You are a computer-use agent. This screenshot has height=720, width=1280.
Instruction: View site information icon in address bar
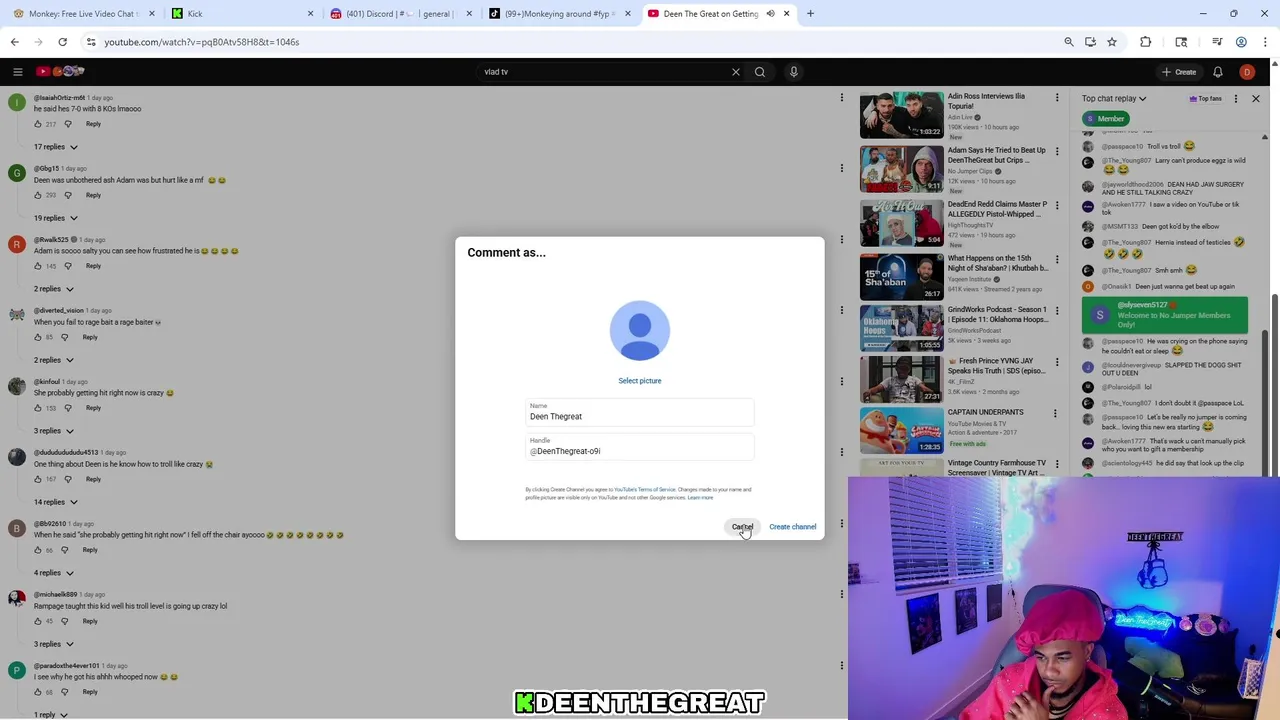pyautogui.click(x=91, y=42)
